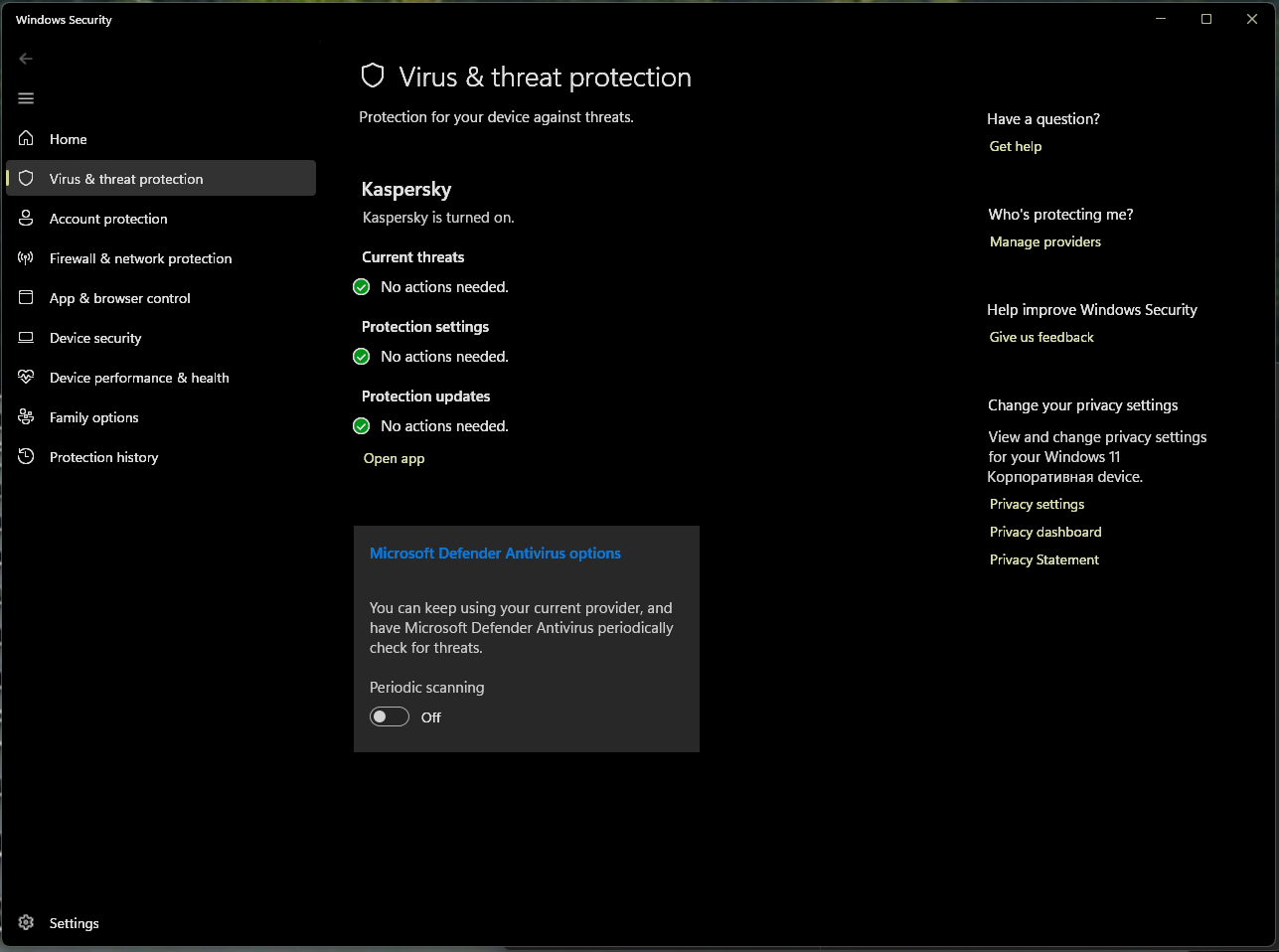Click the Firewall network antenna icon
This screenshot has height=952, width=1279.
click(26, 257)
